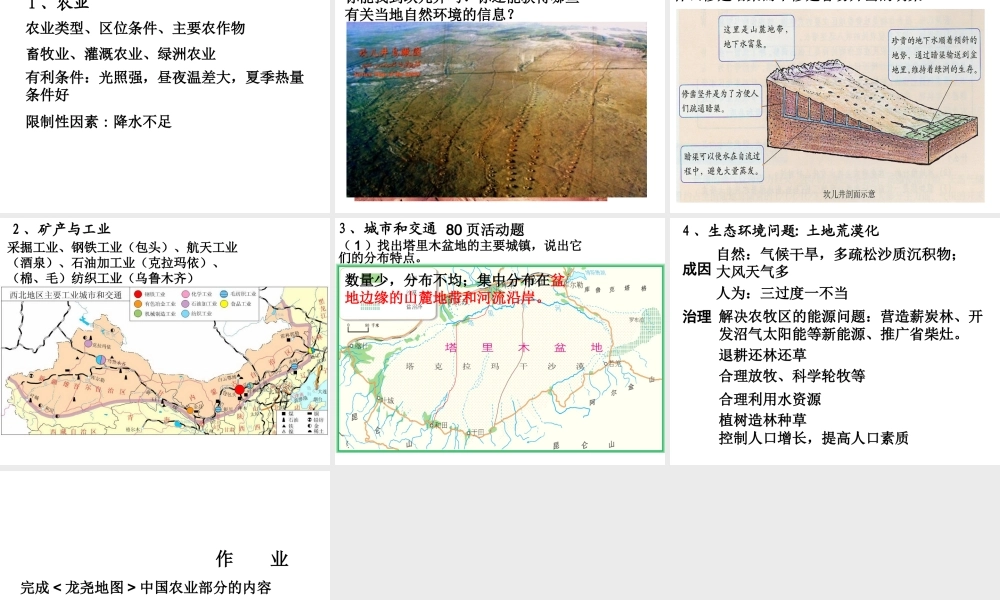Open the 作业 homework slide thumbnail
The image size is (1000, 600).
(x=165, y=535)
